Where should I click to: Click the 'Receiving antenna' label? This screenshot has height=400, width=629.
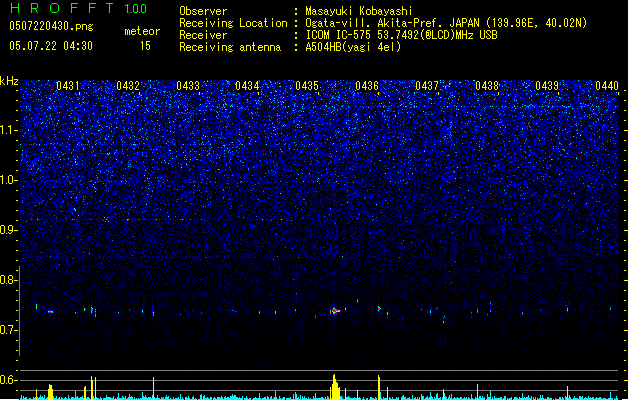[230, 47]
